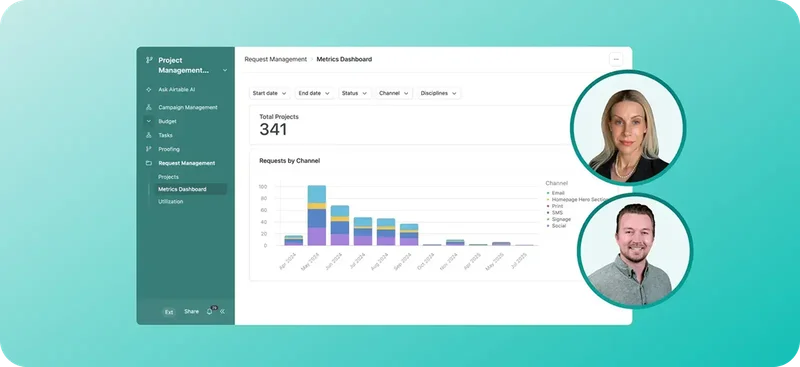Click the Requests by Channel heading
This screenshot has height=367, width=800.
(290, 161)
